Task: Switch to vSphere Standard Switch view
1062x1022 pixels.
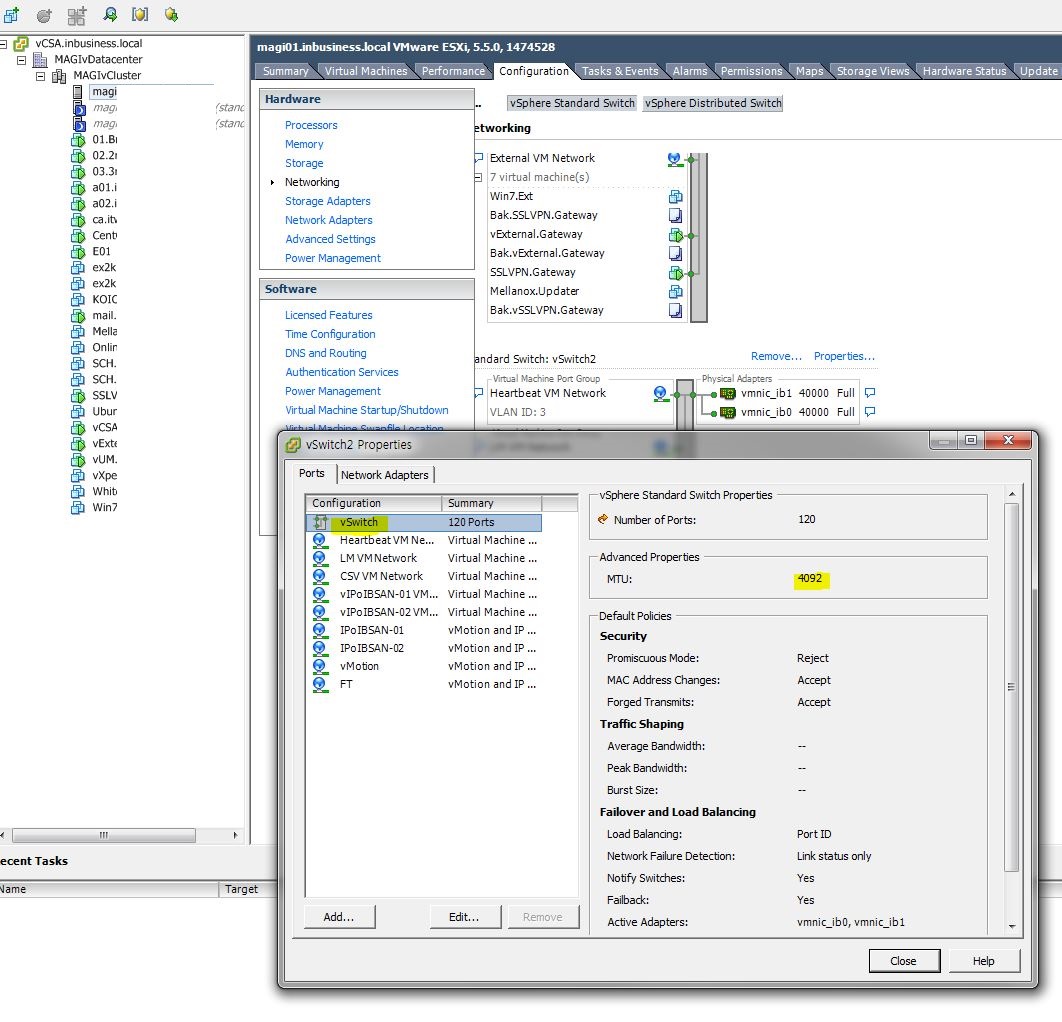Action: 572,103
